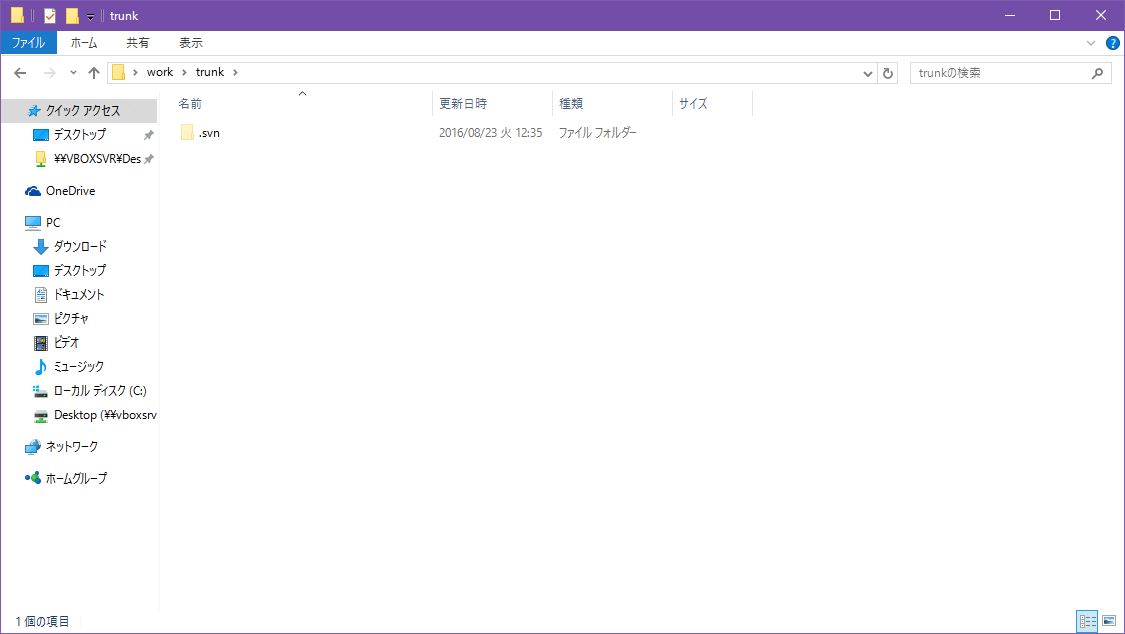Unpin デスクトップ from Quick Access
Screen dimensions: 1125x634
coord(148,134)
